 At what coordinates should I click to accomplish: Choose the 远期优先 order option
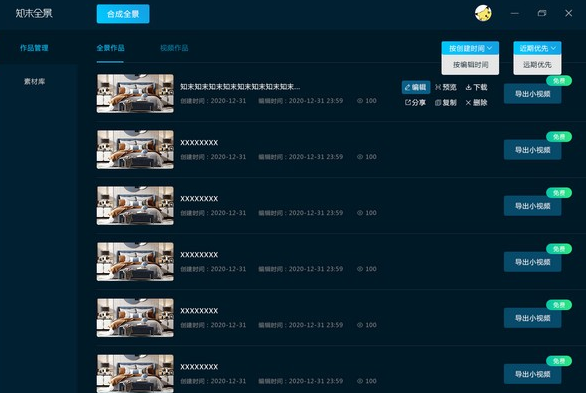point(537,65)
